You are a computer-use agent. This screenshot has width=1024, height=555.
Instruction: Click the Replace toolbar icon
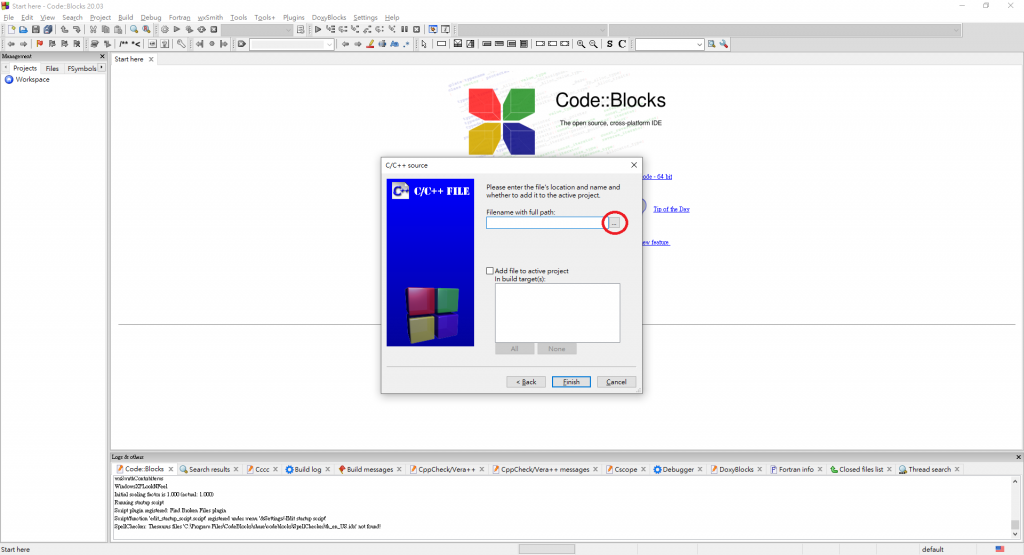click(146, 29)
